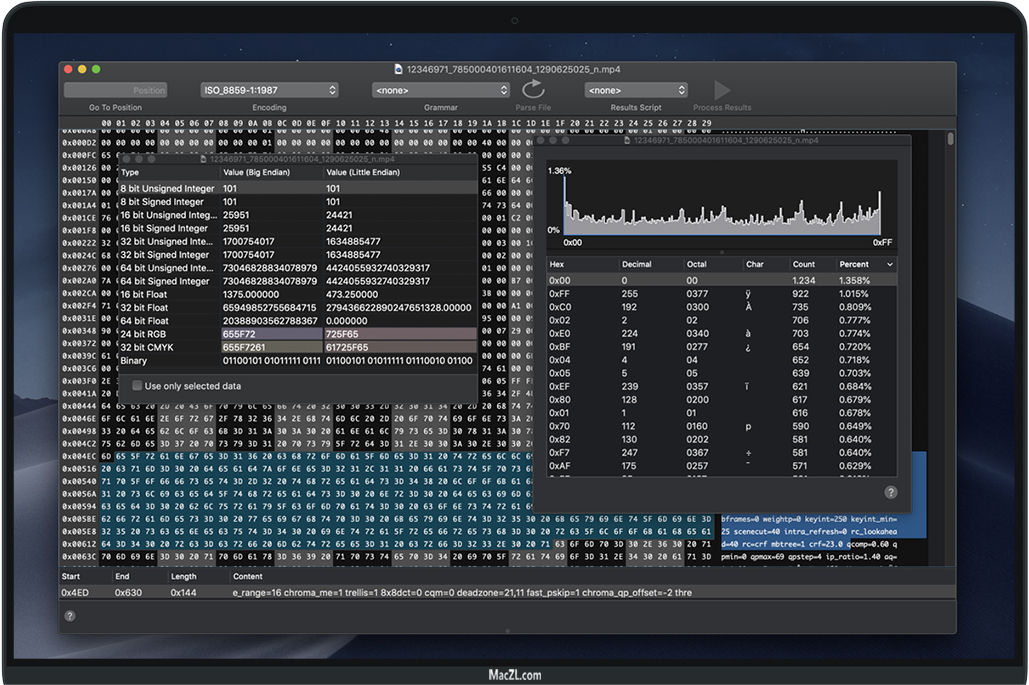Enable Use only selected data checkbox
Image resolution: width=1029 pixels, height=685 pixels.
pos(137,386)
